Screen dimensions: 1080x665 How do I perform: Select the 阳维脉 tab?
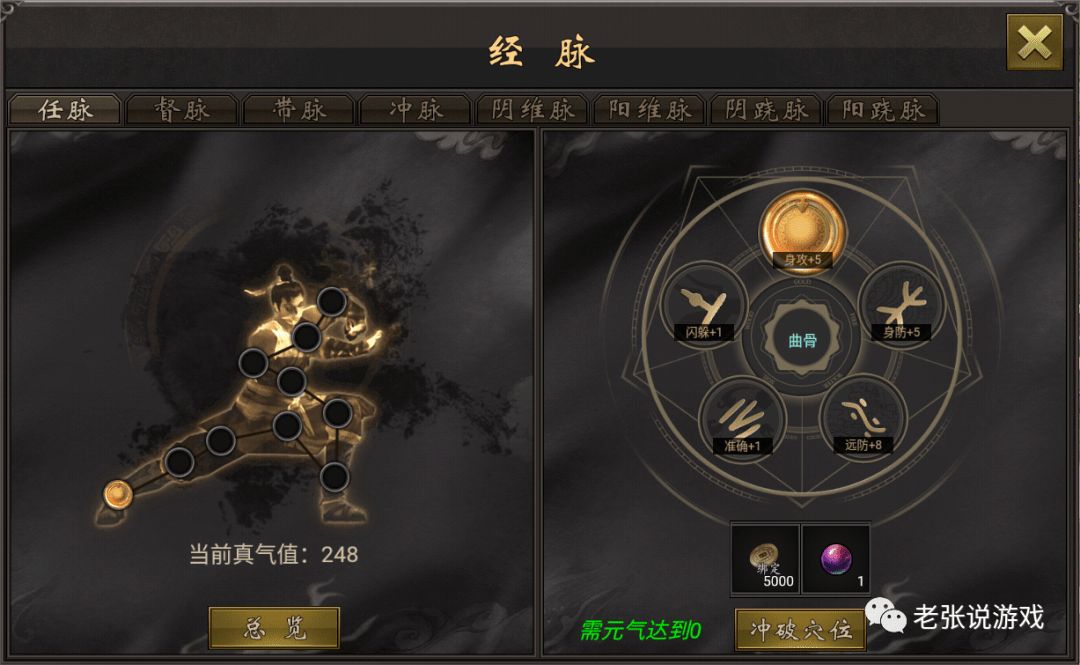(x=649, y=110)
